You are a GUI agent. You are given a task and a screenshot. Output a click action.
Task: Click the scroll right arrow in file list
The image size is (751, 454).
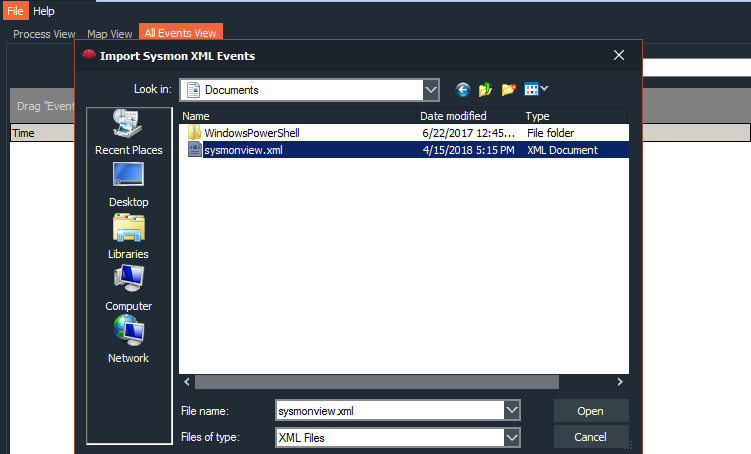620,382
